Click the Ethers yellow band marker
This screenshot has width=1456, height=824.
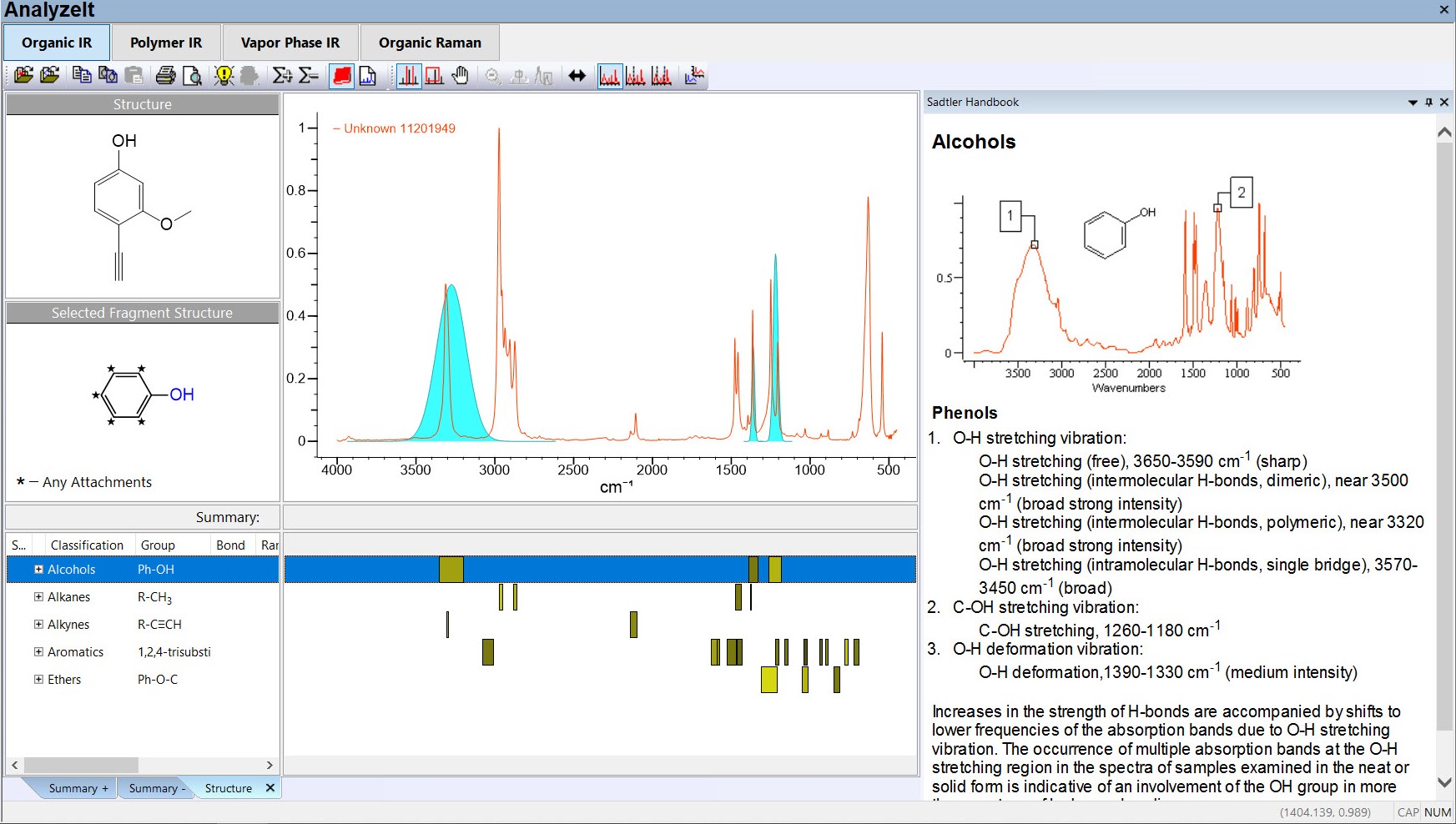768,680
